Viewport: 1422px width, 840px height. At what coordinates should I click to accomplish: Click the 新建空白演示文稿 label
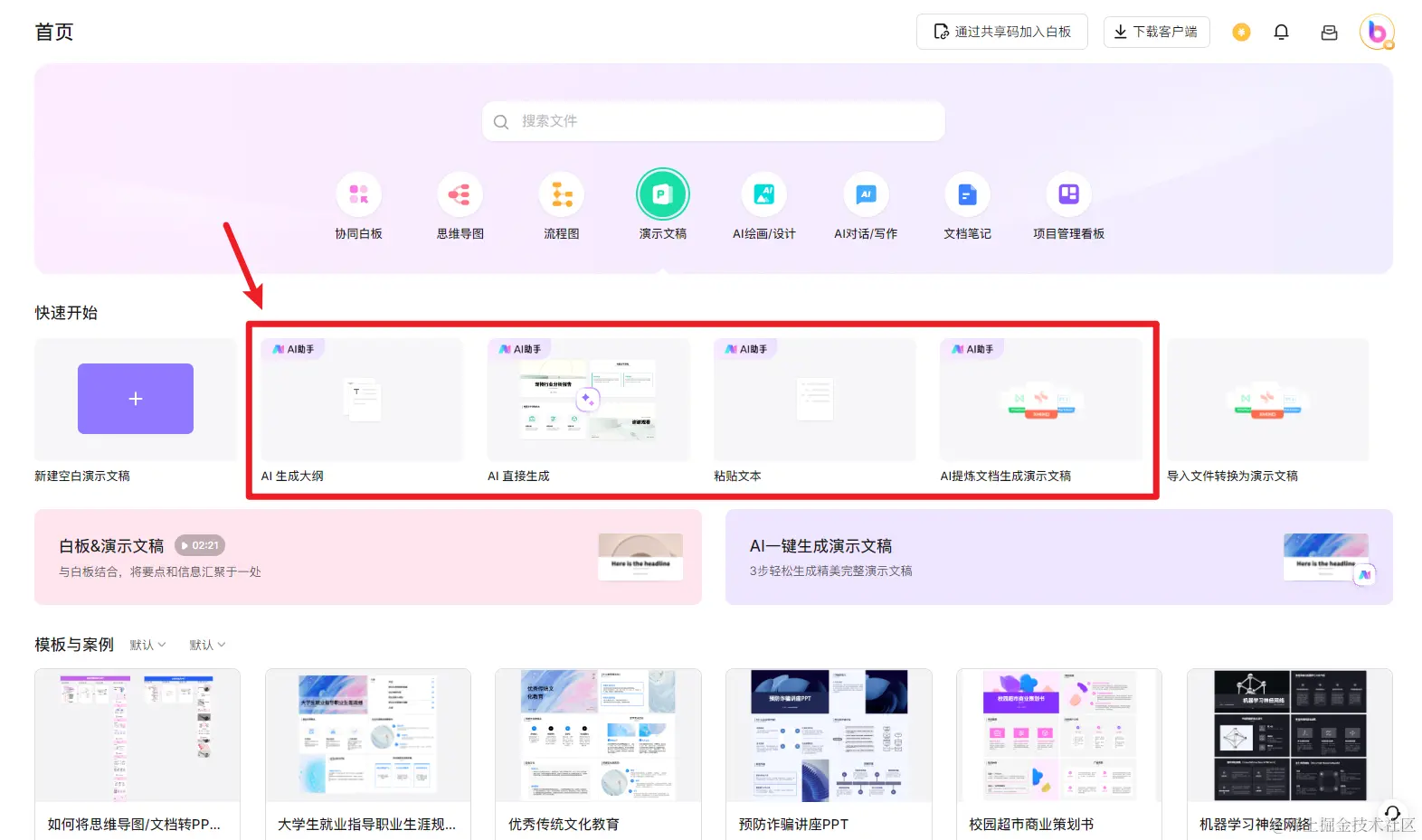tap(82, 476)
